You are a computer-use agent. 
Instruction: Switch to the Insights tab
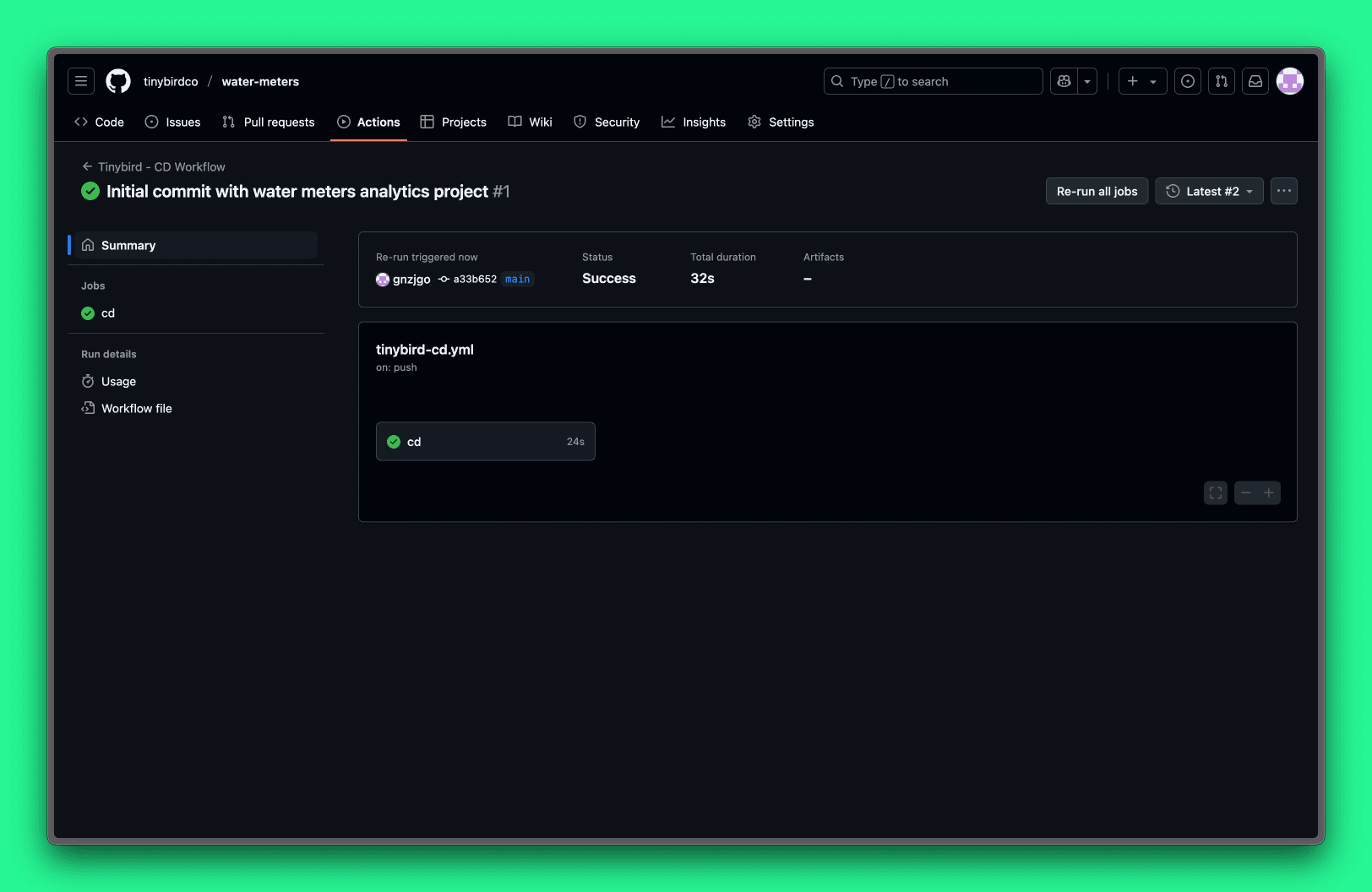693,122
